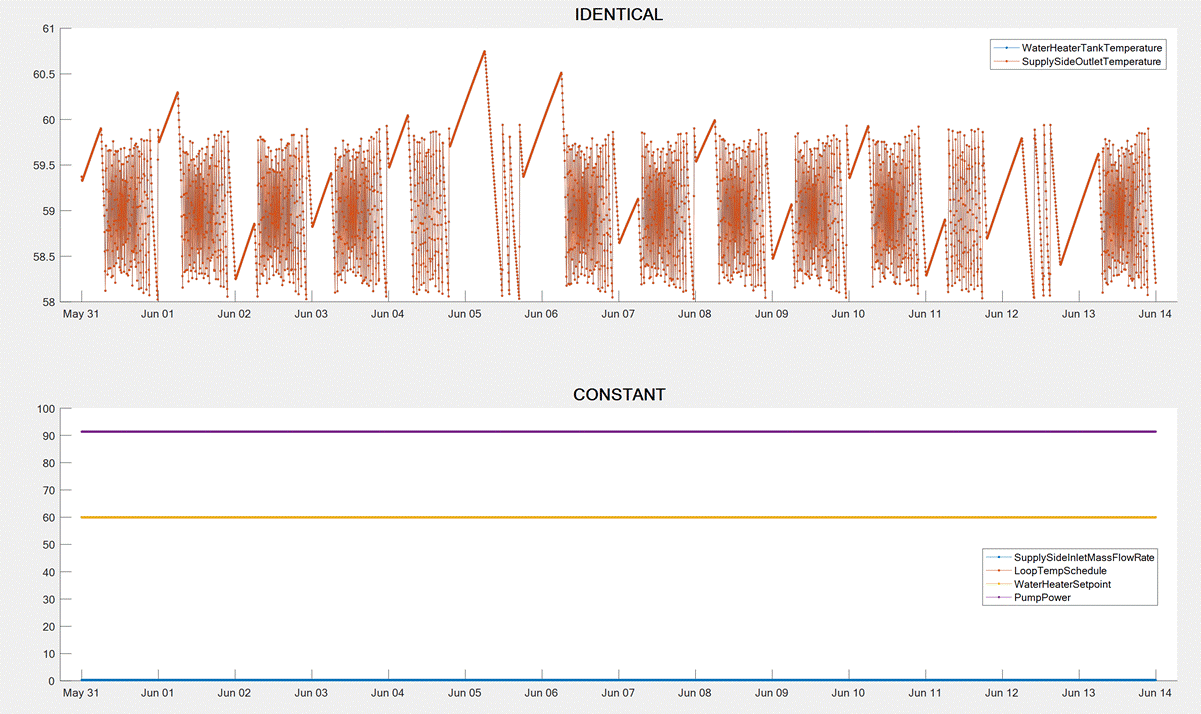Click the 90 y-axis tick label
Viewport: 1201px width, 714px height.
(50, 436)
